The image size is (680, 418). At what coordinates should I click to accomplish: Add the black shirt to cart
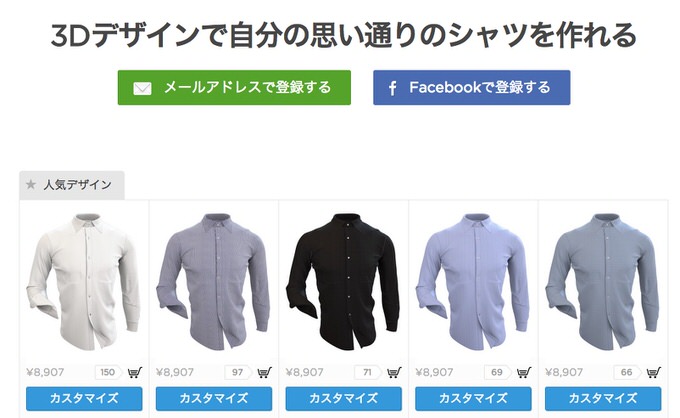click(394, 372)
